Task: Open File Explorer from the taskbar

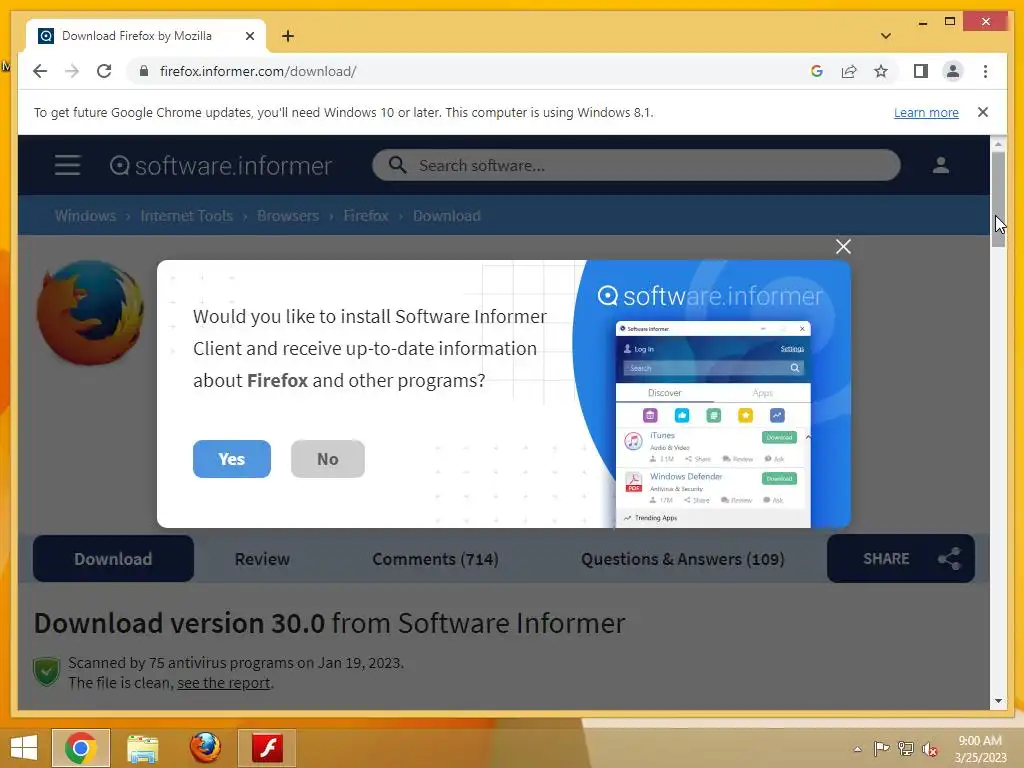Action: click(x=142, y=748)
